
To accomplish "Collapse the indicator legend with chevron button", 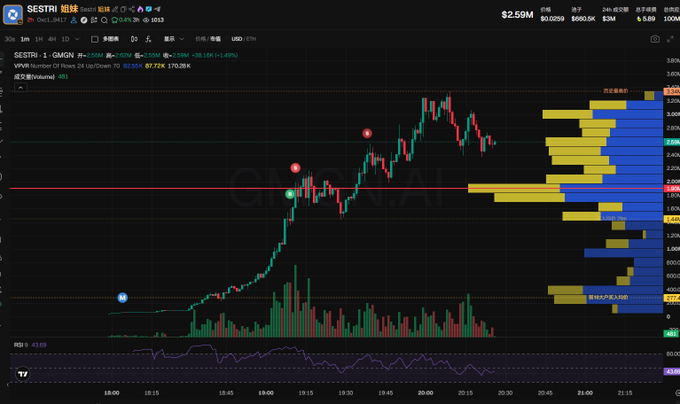I will (21, 88).
